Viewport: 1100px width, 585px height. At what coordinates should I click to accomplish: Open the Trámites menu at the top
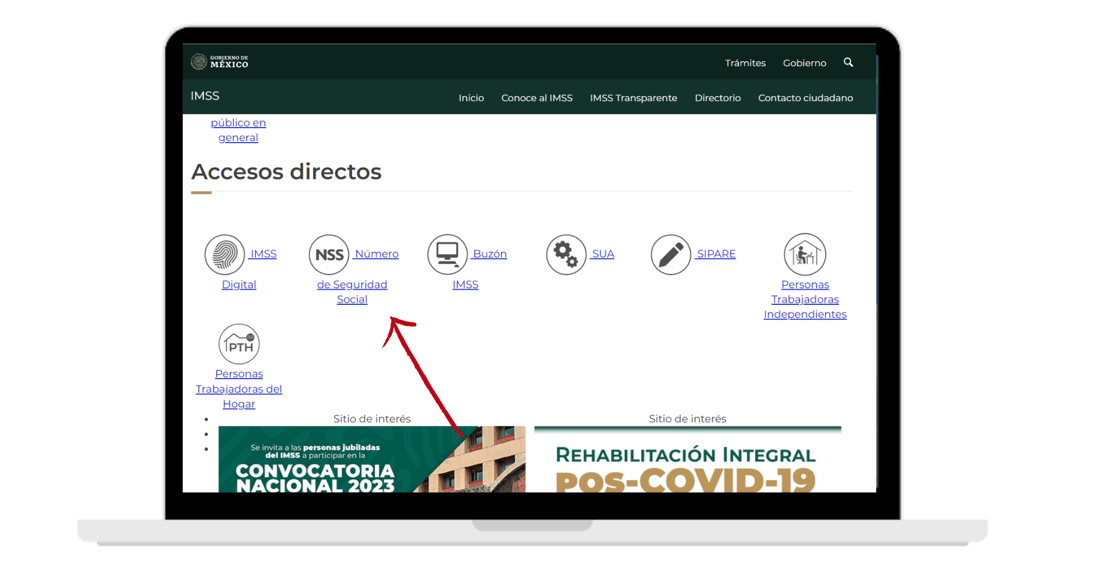[745, 62]
